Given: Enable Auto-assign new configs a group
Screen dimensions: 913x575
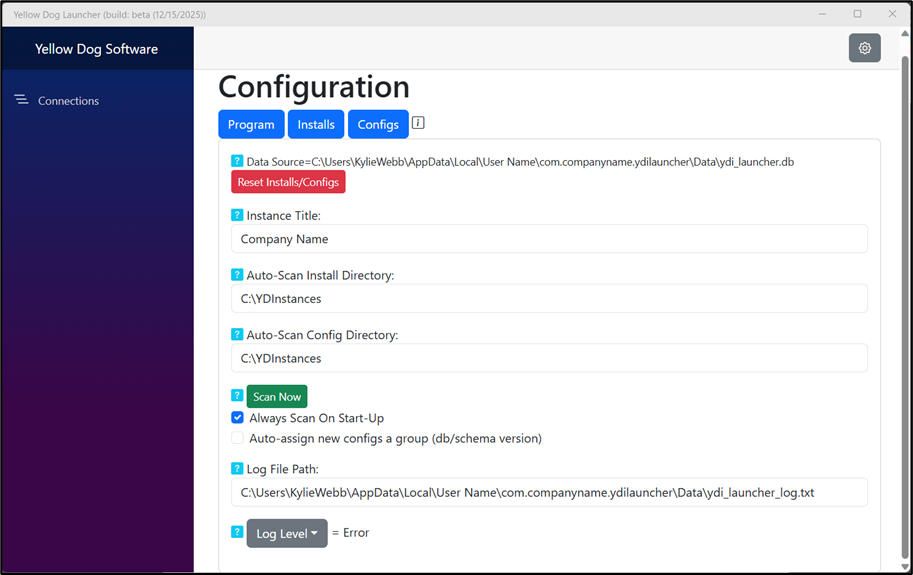Looking at the screenshot, I should (x=238, y=438).
